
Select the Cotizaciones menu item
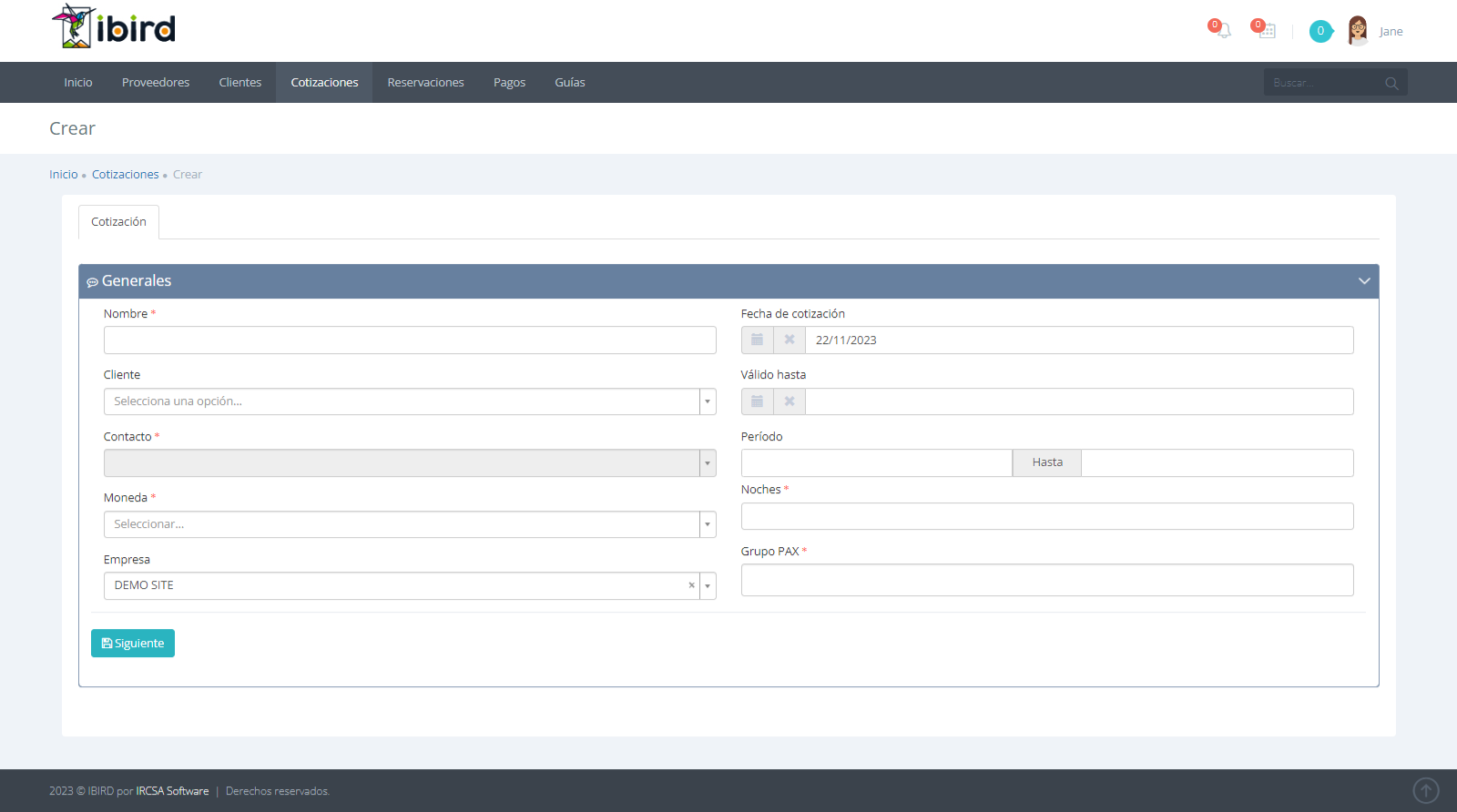point(324,83)
